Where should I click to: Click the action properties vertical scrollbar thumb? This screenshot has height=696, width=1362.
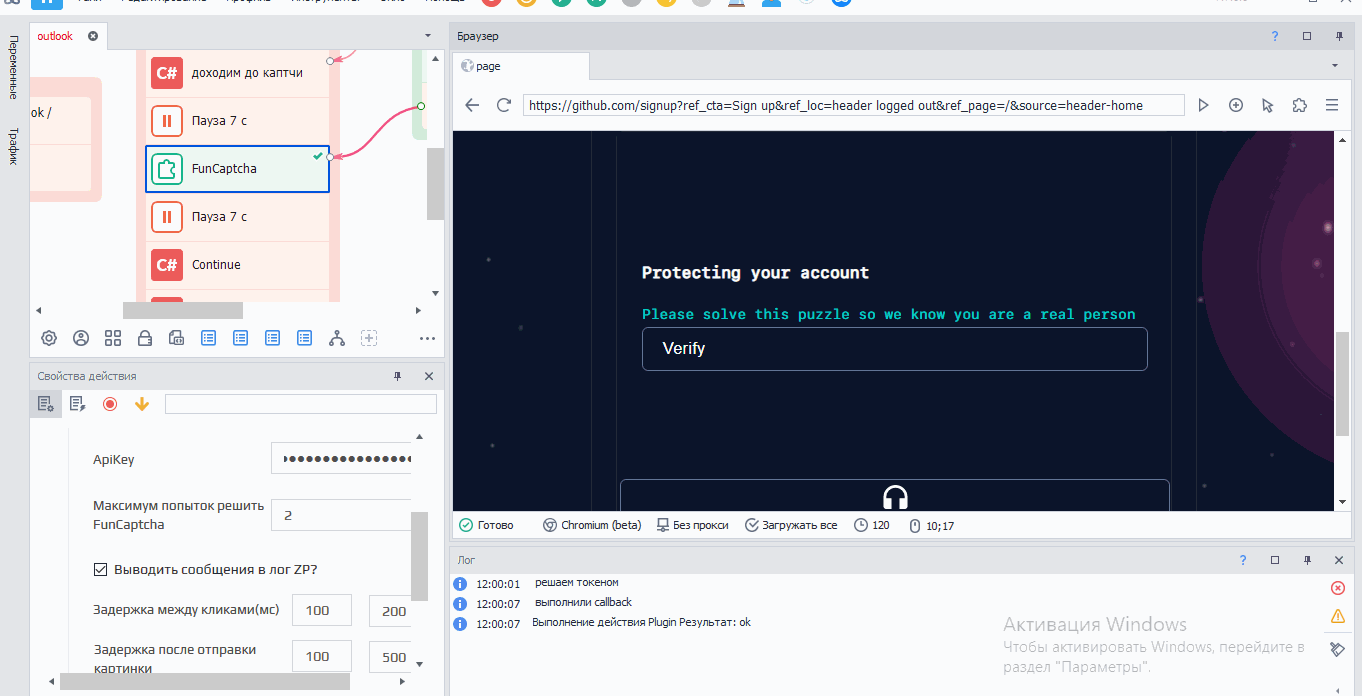click(x=420, y=556)
